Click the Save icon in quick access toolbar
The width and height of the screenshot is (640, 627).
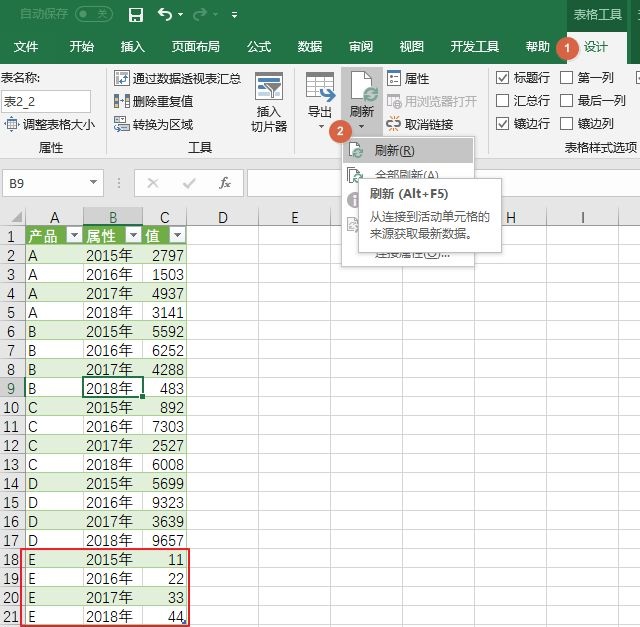[x=136, y=15]
